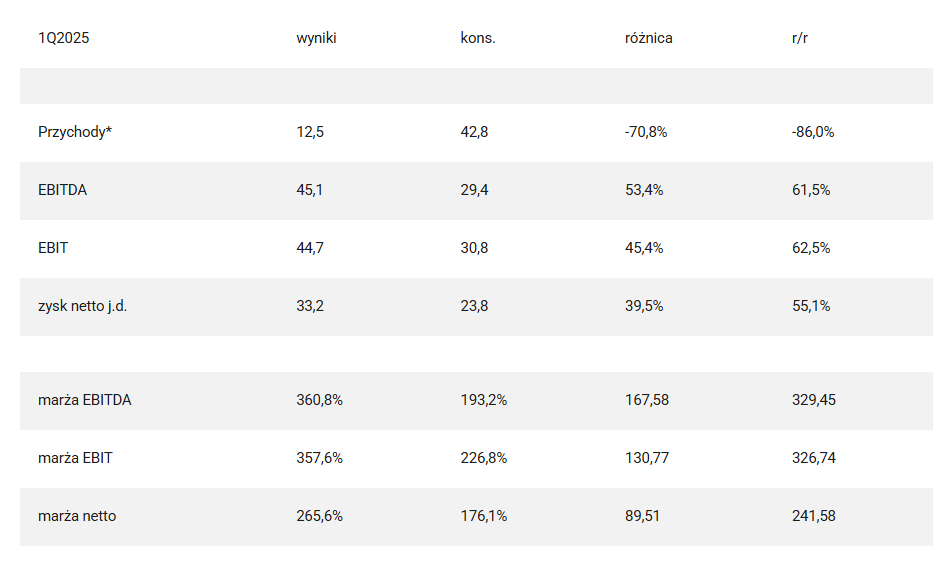This screenshot has width=942, height=571.
Task: Click the 'marża EBIT' row label
Action: coord(75,458)
